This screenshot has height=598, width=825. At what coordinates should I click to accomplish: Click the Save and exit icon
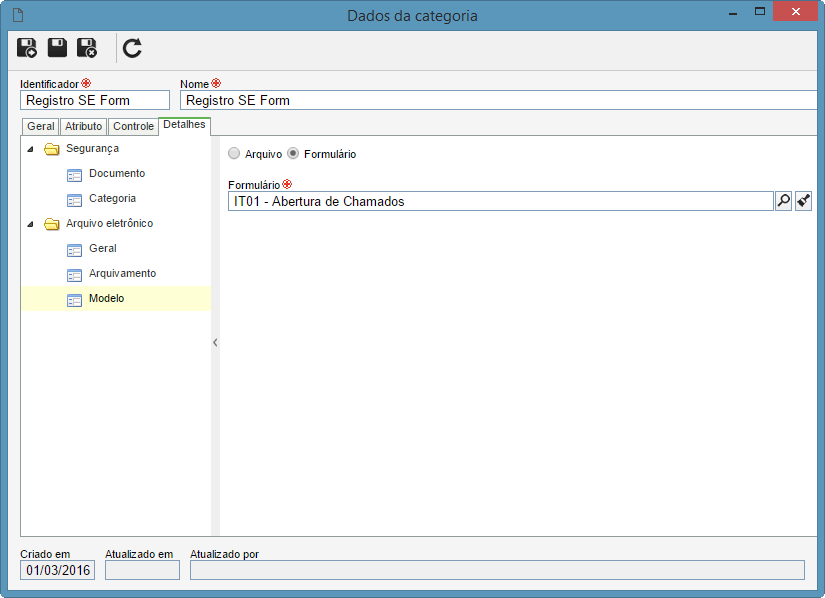(87, 48)
